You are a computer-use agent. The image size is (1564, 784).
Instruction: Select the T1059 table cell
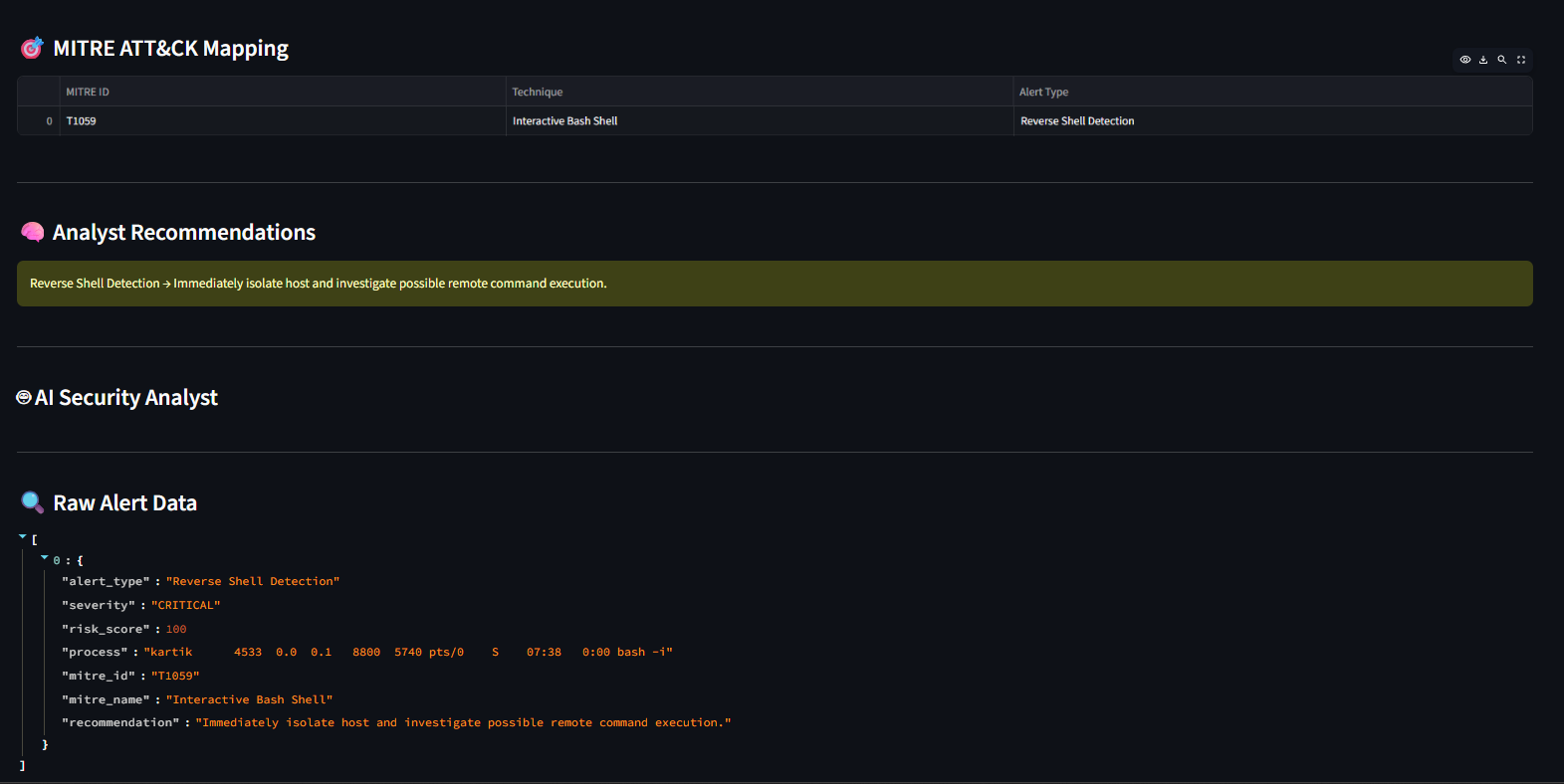pyautogui.click(x=283, y=120)
